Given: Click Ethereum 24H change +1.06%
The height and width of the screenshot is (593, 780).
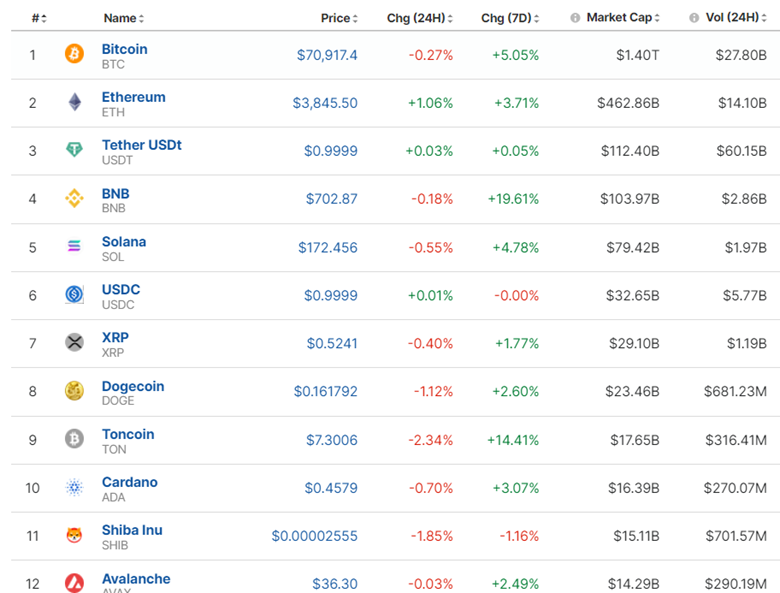Looking at the screenshot, I should 430,103.
